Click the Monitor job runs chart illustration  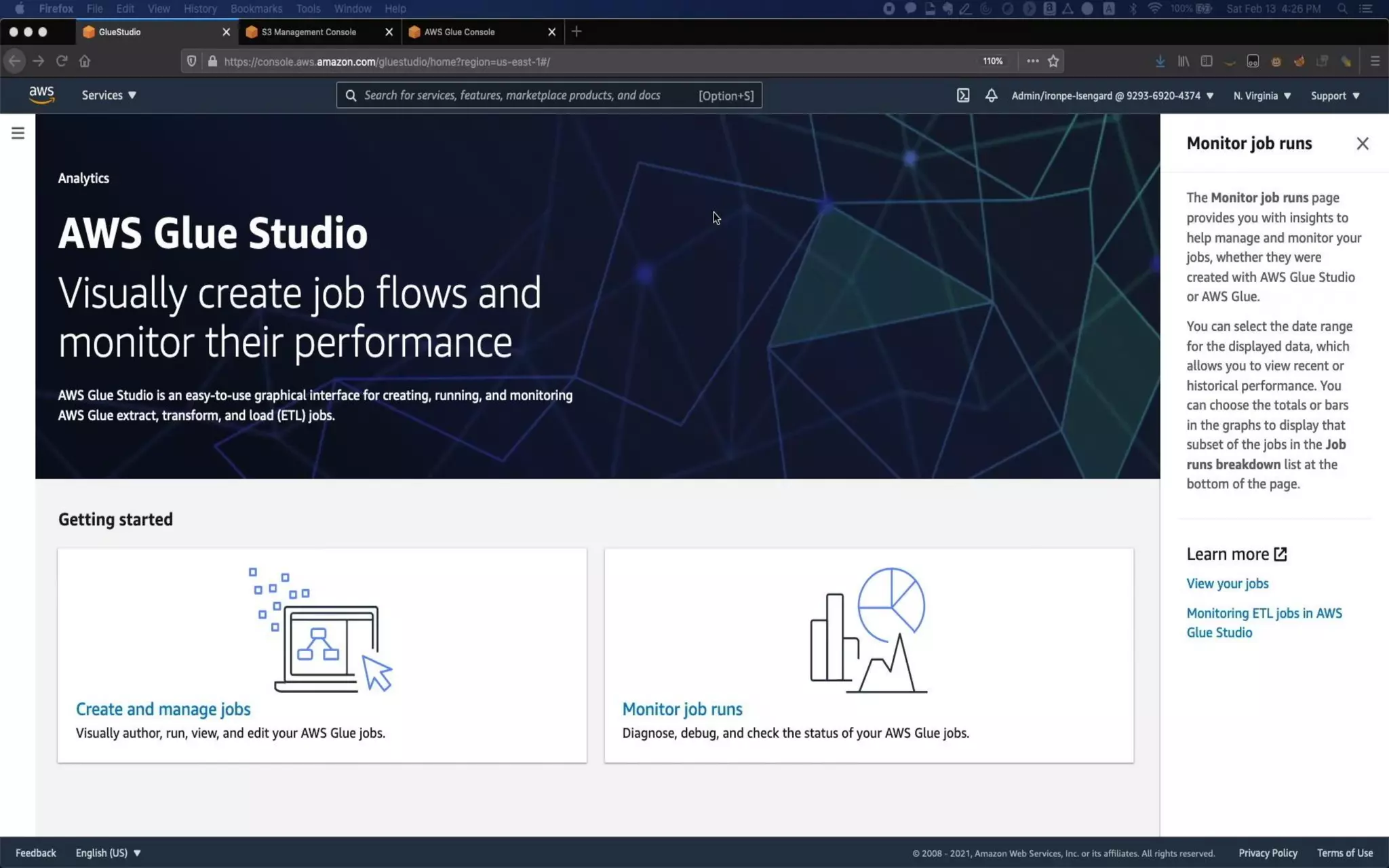868,630
